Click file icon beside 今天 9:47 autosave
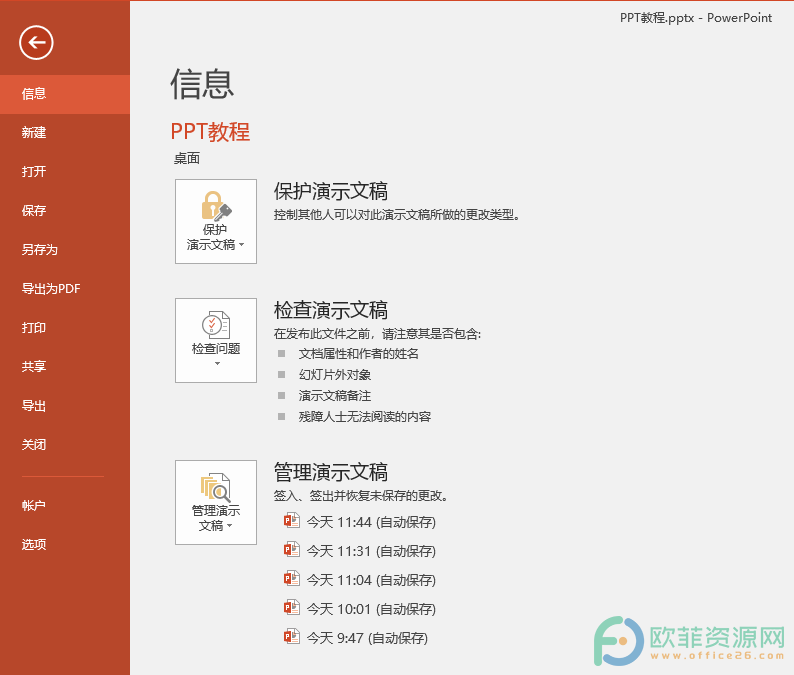This screenshot has width=794, height=675. [292, 637]
